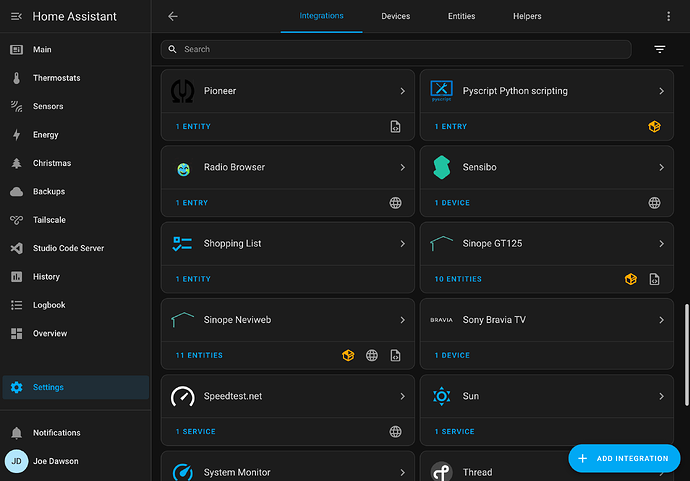This screenshot has height=481, width=690.
Task: Open Pioneer's 1 Entity link
Action: pyautogui.click(x=193, y=127)
